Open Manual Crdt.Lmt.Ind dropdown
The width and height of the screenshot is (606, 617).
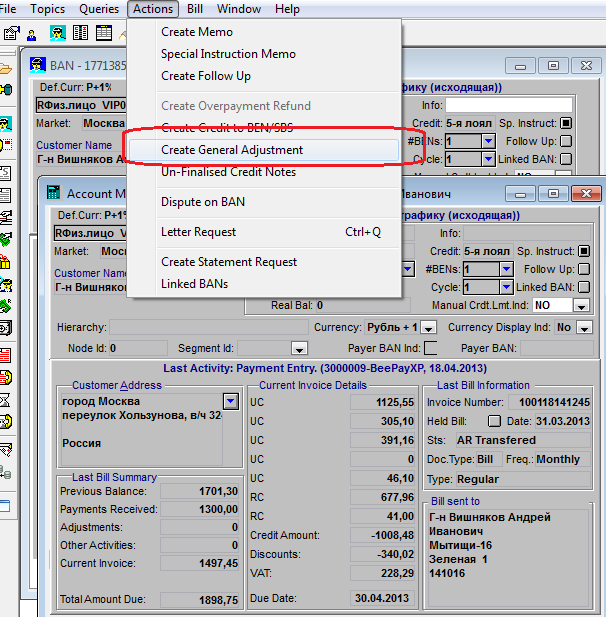point(581,306)
